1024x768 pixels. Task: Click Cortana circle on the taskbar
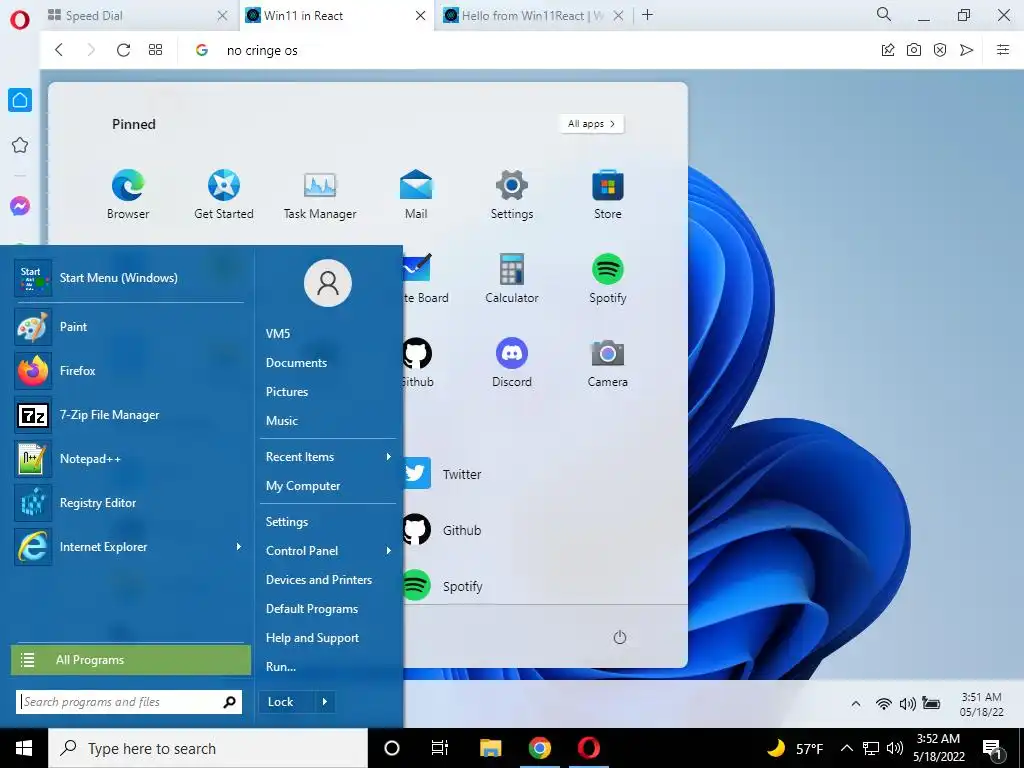point(392,748)
